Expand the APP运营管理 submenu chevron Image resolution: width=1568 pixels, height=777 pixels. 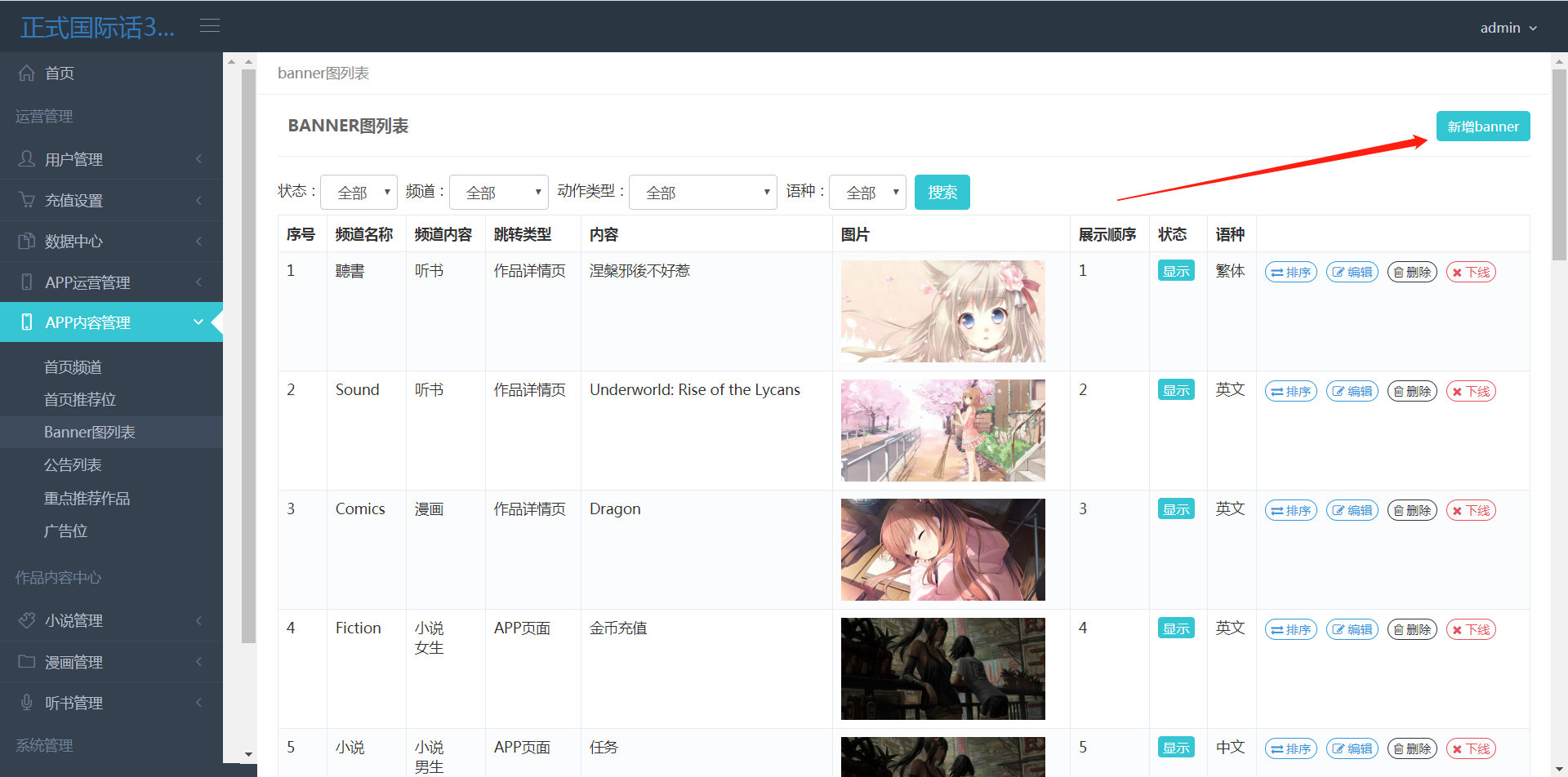198,282
